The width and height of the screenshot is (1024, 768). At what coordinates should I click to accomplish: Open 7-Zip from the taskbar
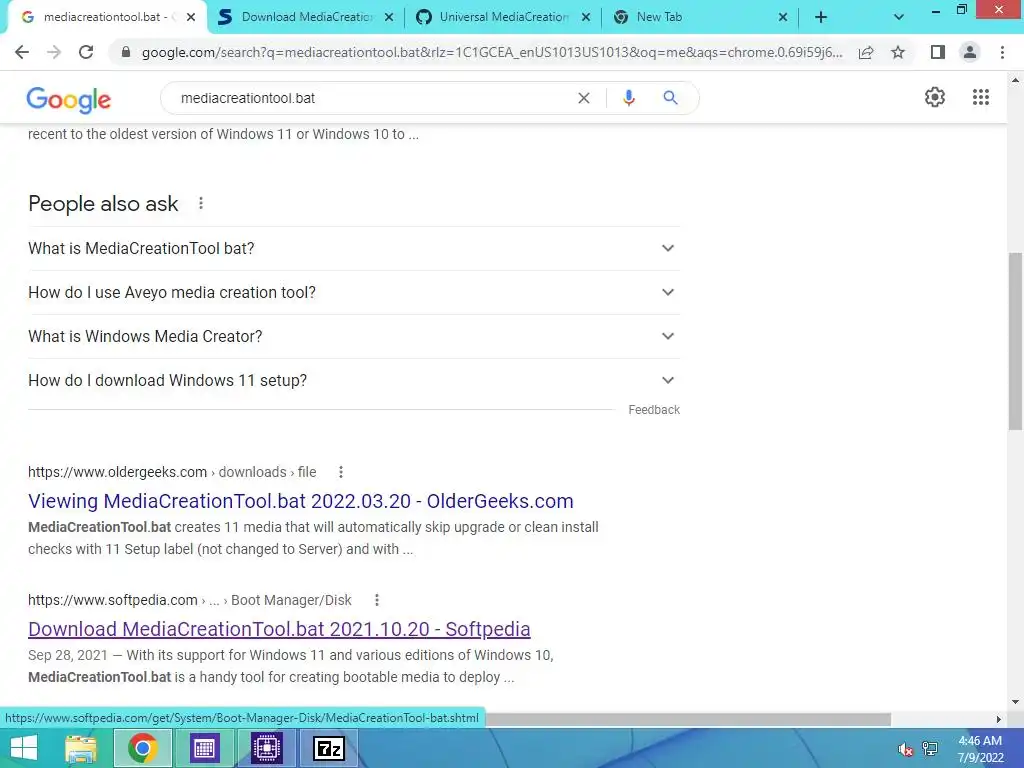coord(328,748)
